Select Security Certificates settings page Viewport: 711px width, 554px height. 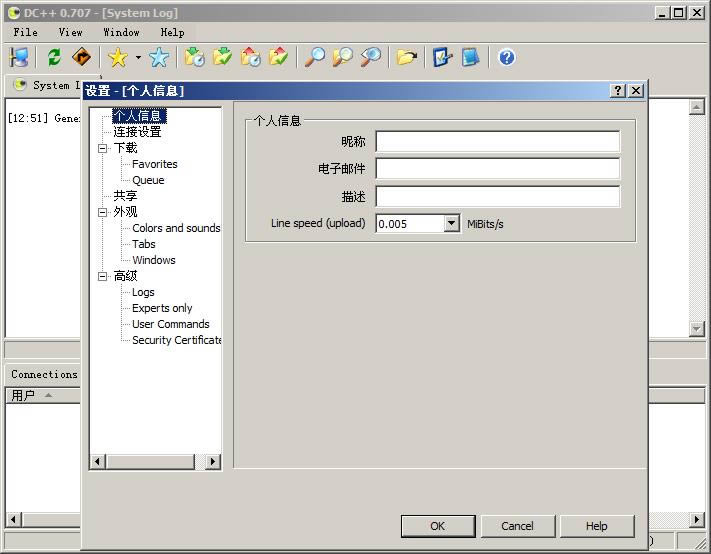[176, 340]
